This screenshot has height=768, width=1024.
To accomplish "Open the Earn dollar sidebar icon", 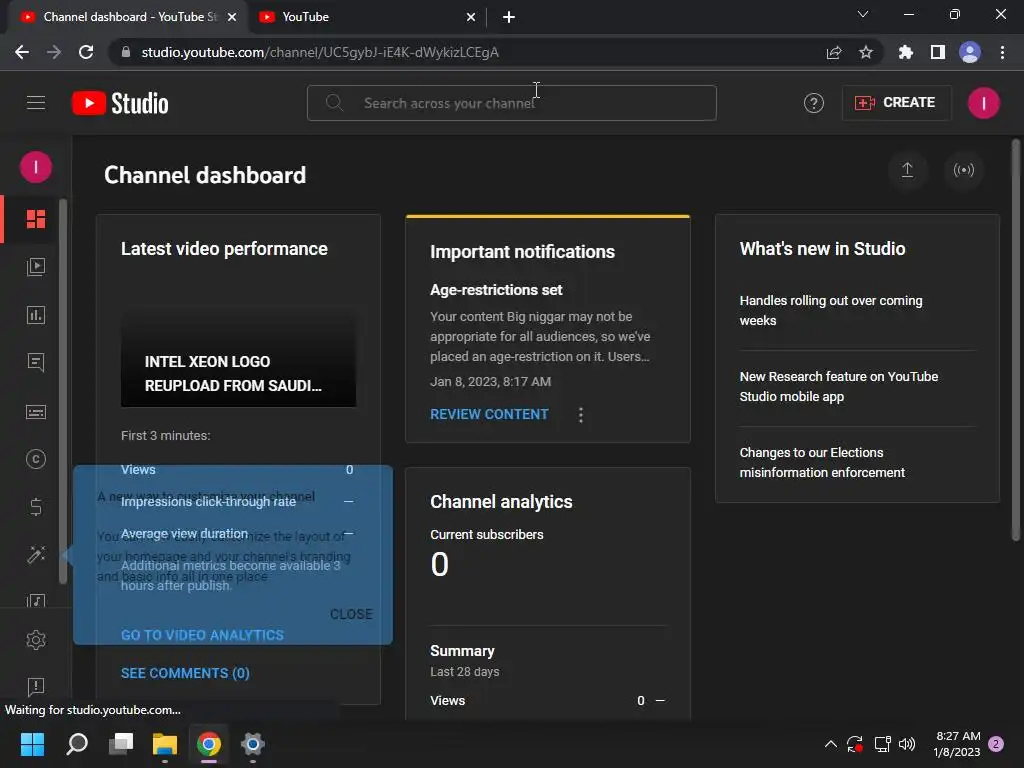I will (36, 507).
